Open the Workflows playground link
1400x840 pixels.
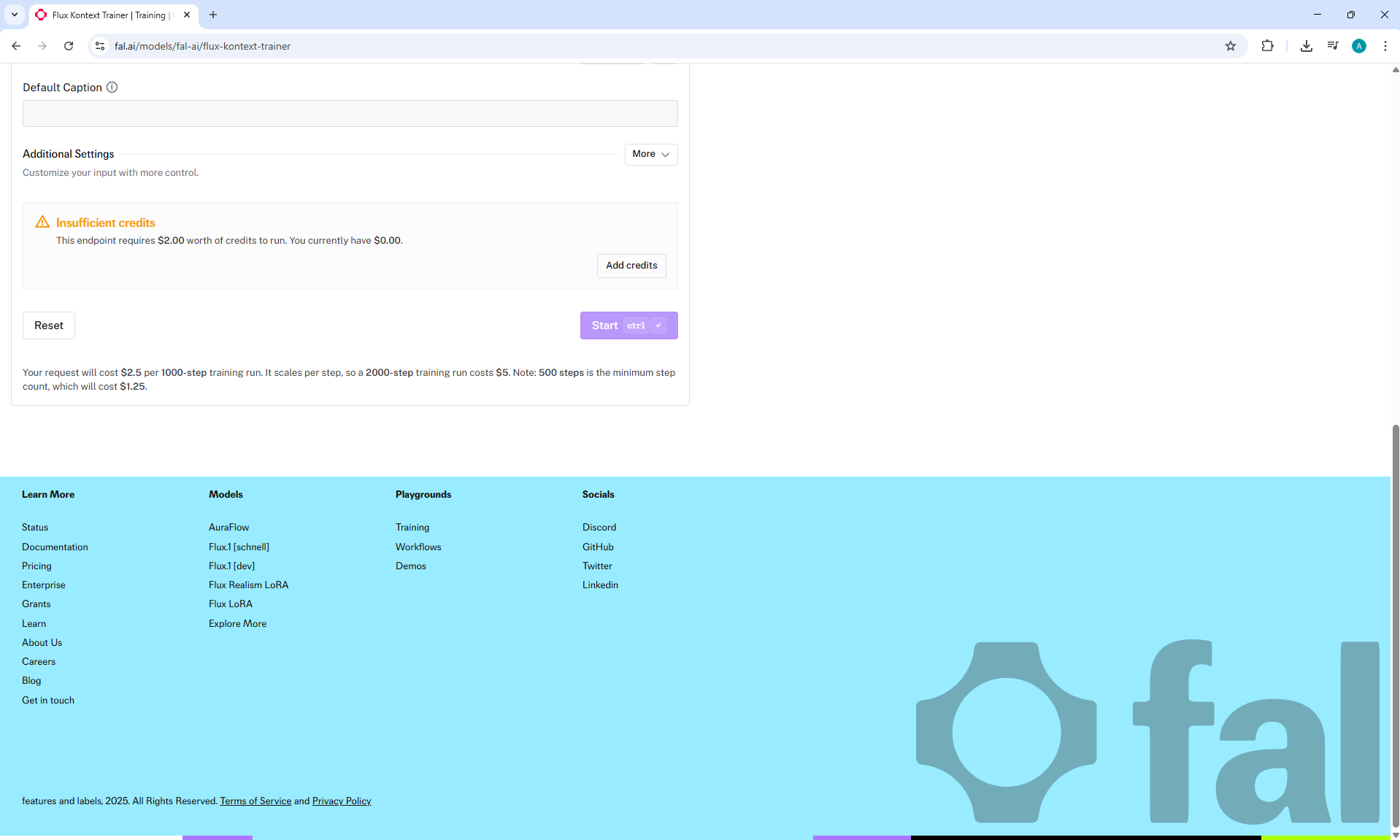coord(418,547)
